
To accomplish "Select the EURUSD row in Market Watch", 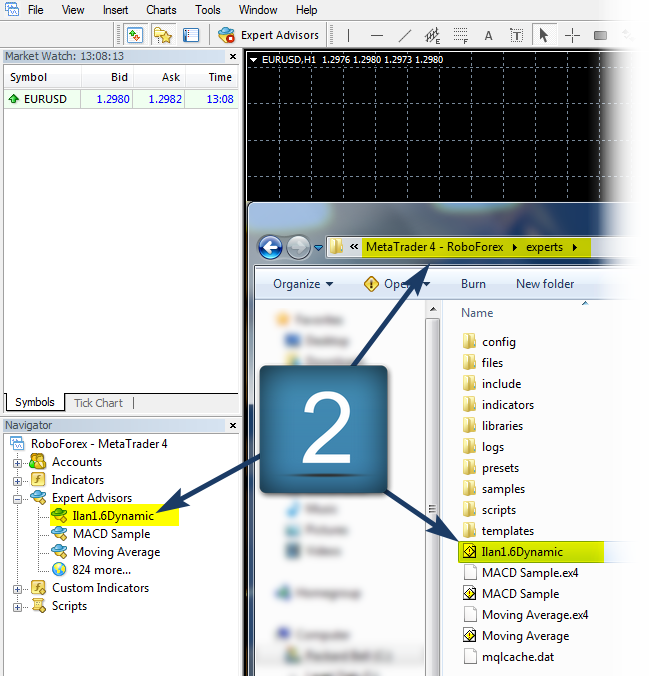I will 45,99.
